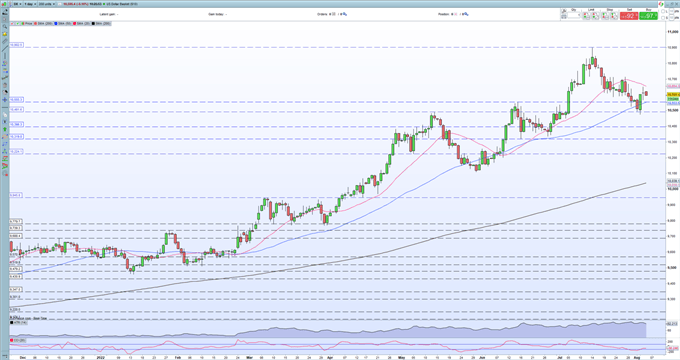680x360 pixels.
Task: Select the blue crosshair cursor tool
Action: pyautogui.click(x=5, y=100)
